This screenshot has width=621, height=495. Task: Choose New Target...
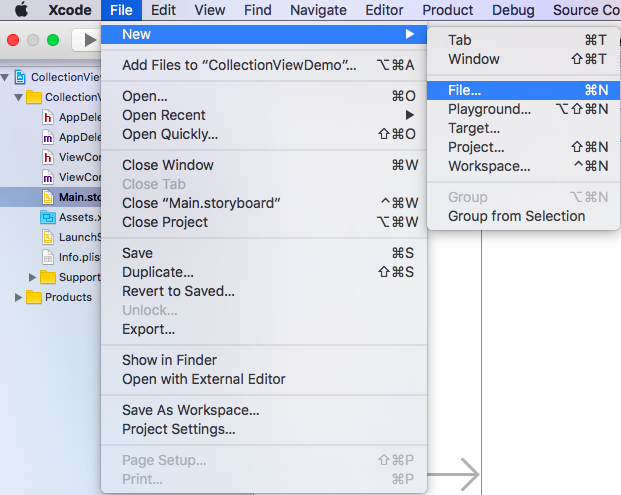click(524, 128)
